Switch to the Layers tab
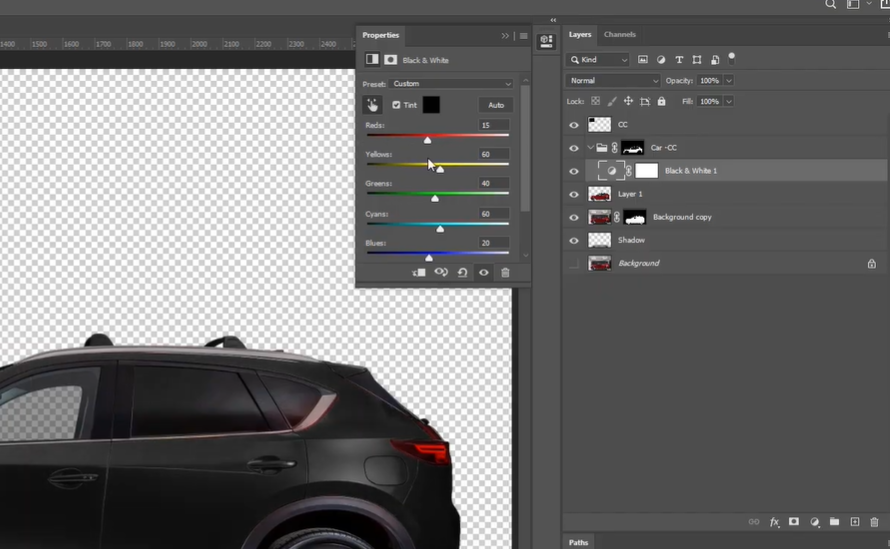 [580, 35]
